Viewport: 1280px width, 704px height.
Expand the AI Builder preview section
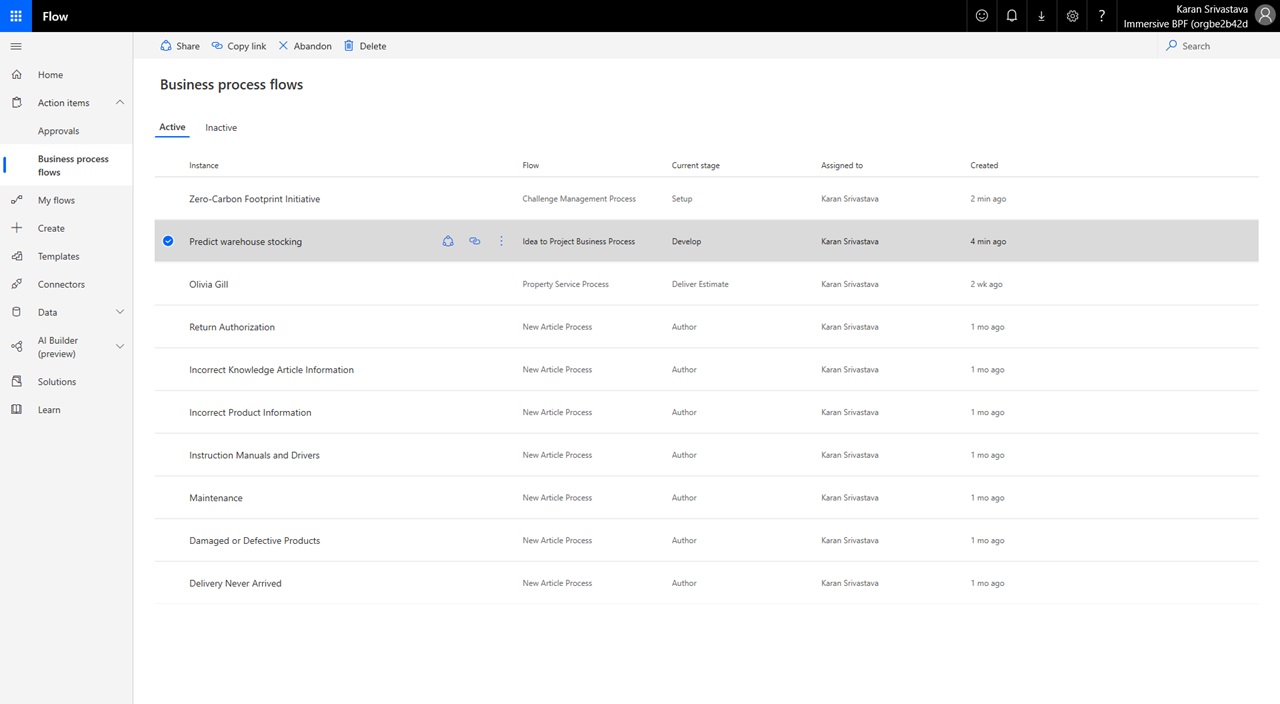click(119, 346)
